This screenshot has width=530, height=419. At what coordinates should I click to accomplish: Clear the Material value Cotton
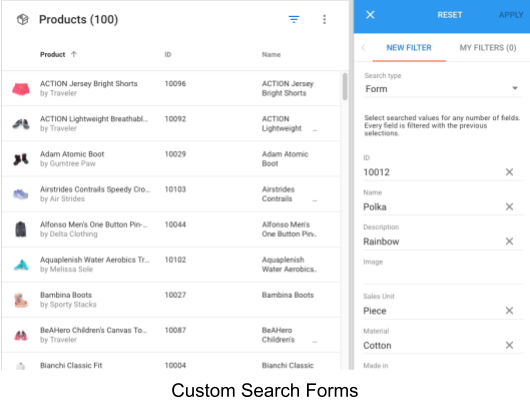[509, 345]
